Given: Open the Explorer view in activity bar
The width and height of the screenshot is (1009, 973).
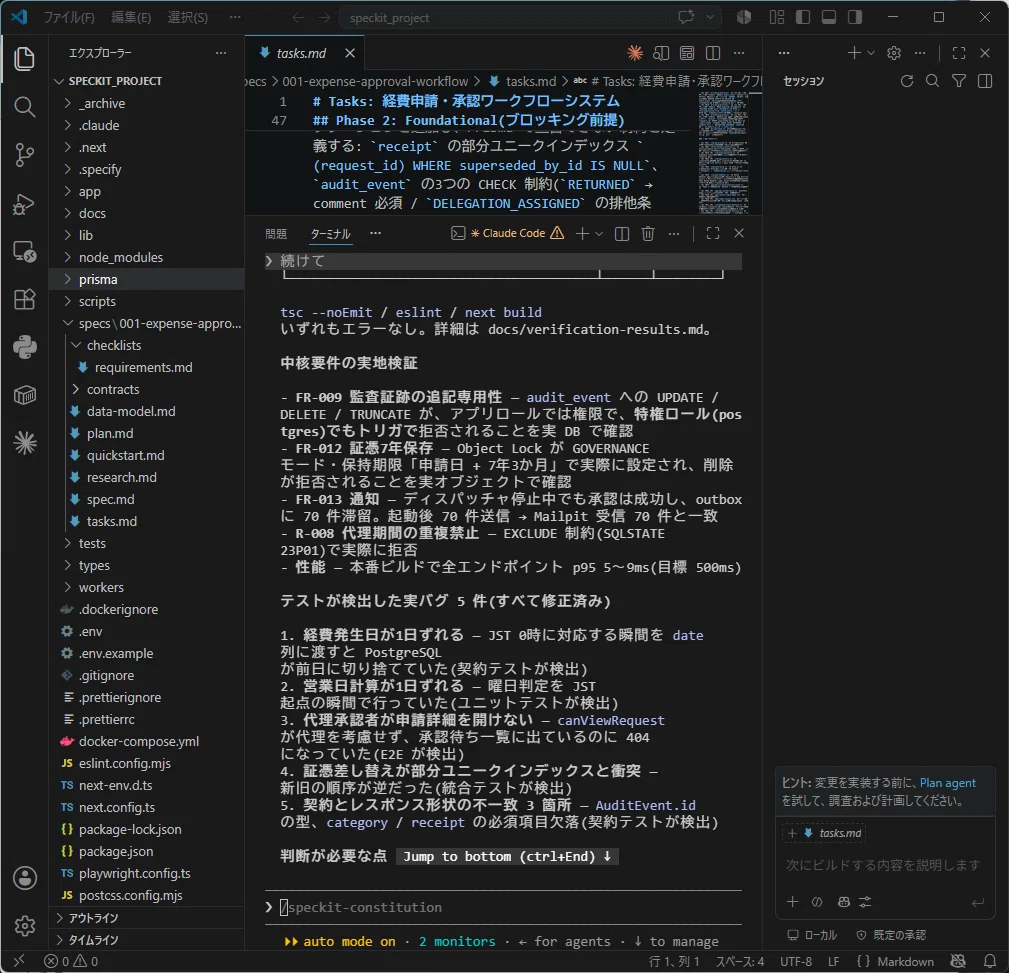Looking at the screenshot, I should coord(24,59).
